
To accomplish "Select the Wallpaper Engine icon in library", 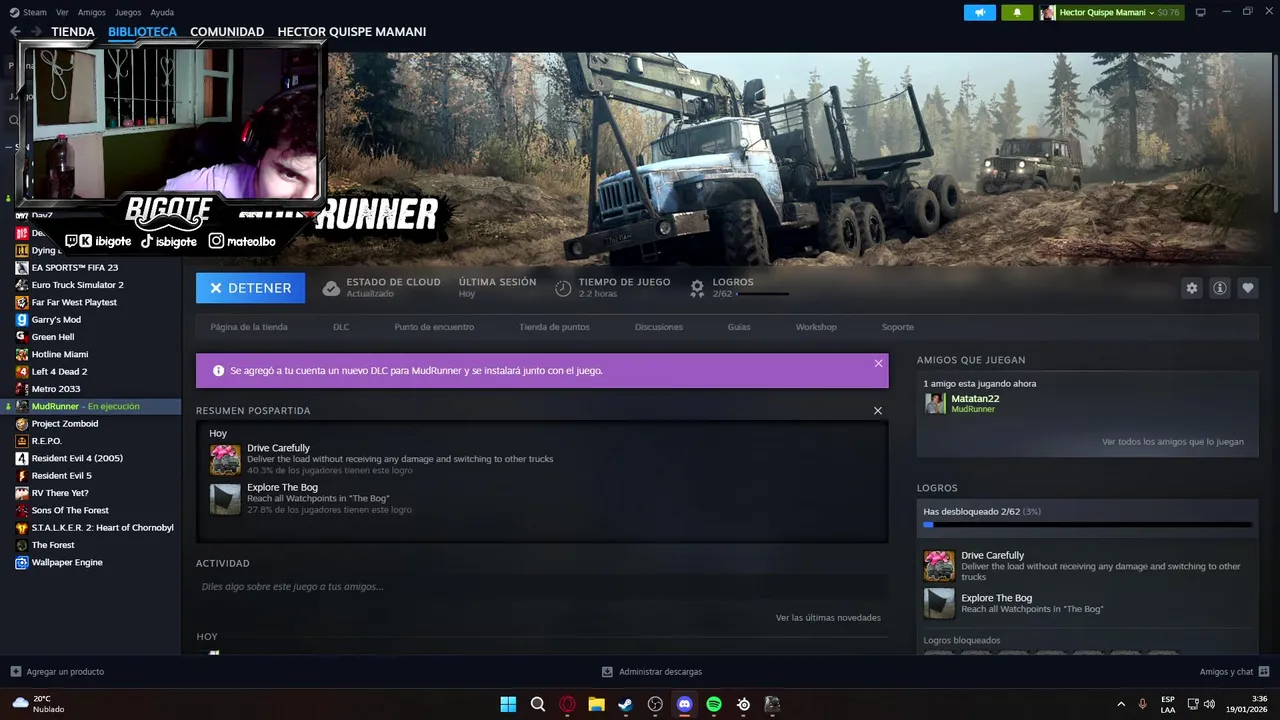I will click(22, 563).
